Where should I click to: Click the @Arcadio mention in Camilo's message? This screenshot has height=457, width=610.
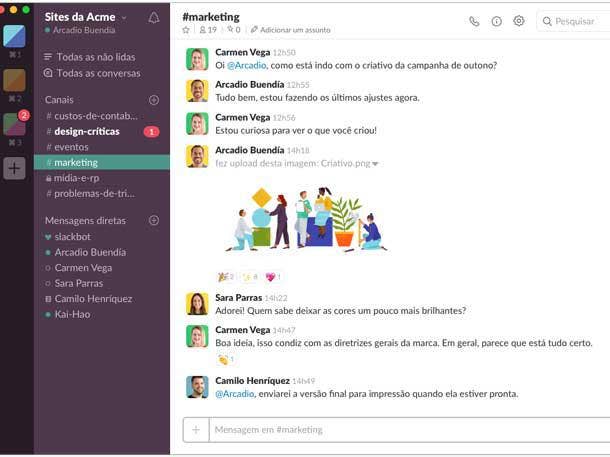tap(234, 394)
